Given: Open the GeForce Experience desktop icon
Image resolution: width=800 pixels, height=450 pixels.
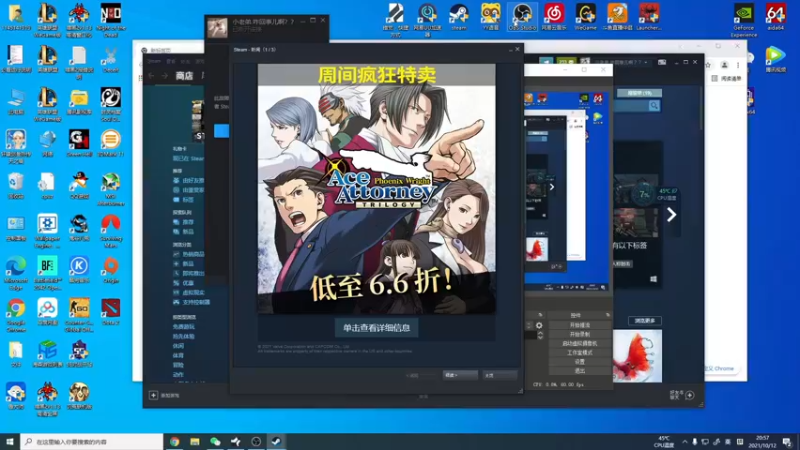Looking at the screenshot, I should point(743,20).
